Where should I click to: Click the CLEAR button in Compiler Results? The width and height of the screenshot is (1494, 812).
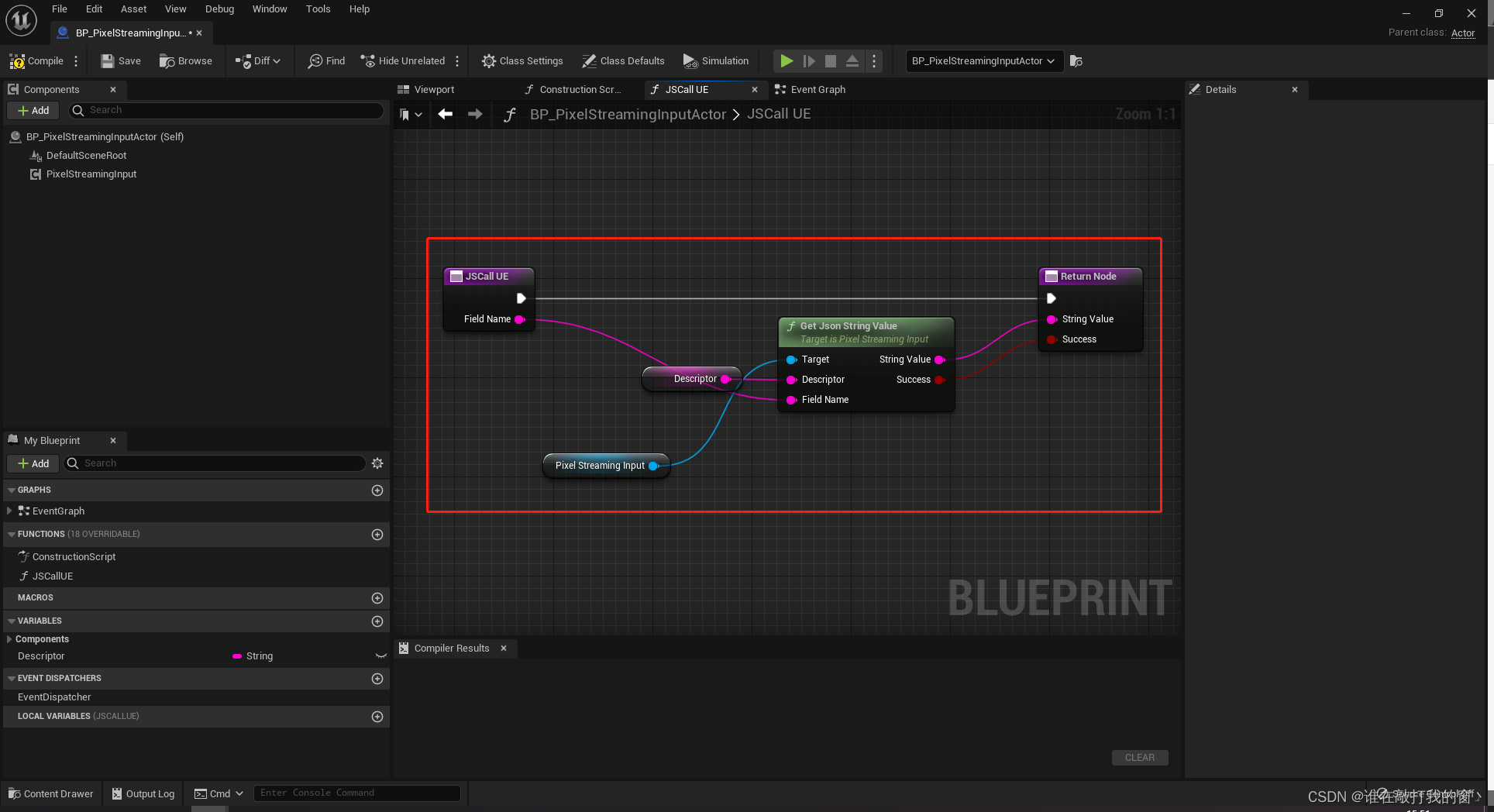tap(1139, 758)
